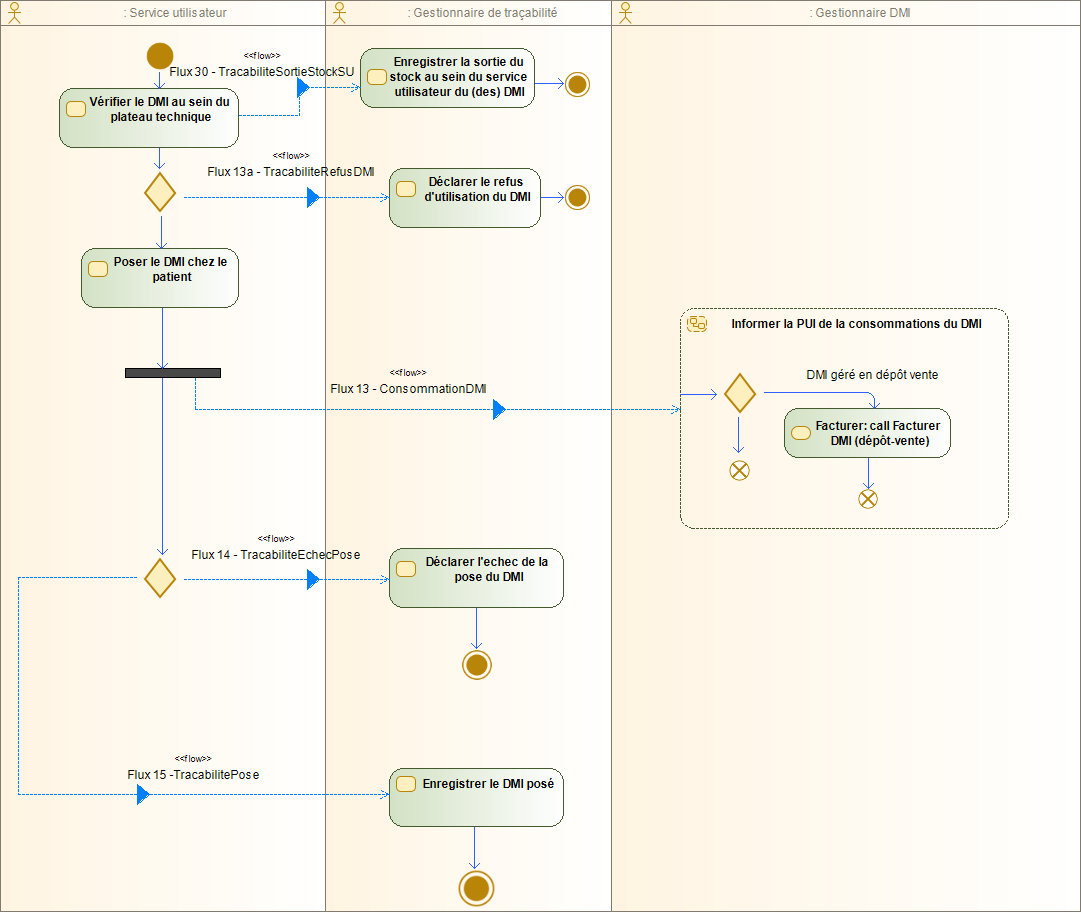Select the activity icon on Vérifier le DMI au plateau technique
The image size is (1081, 912).
[76, 108]
